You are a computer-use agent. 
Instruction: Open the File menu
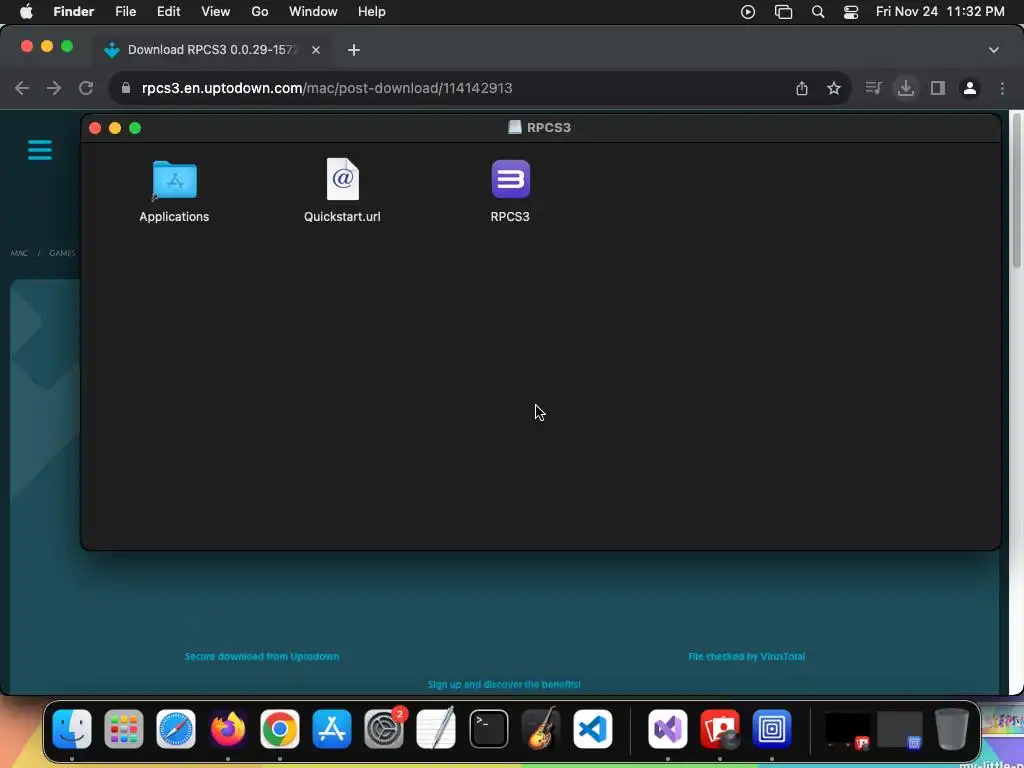pos(125,12)
